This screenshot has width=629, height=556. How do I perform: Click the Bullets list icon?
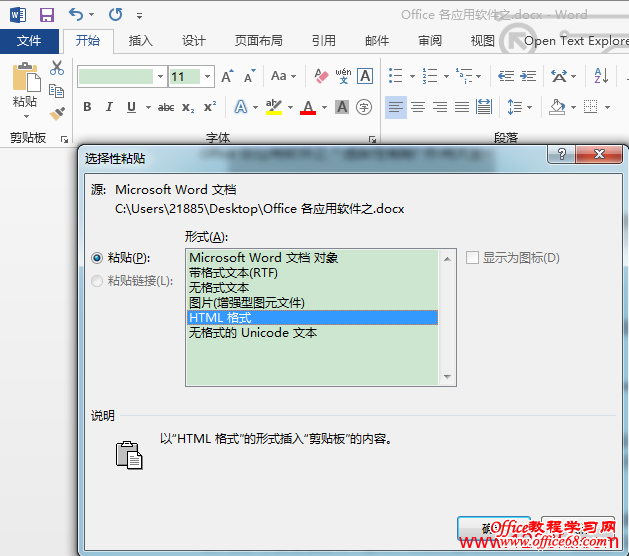[x=395, y=76]
